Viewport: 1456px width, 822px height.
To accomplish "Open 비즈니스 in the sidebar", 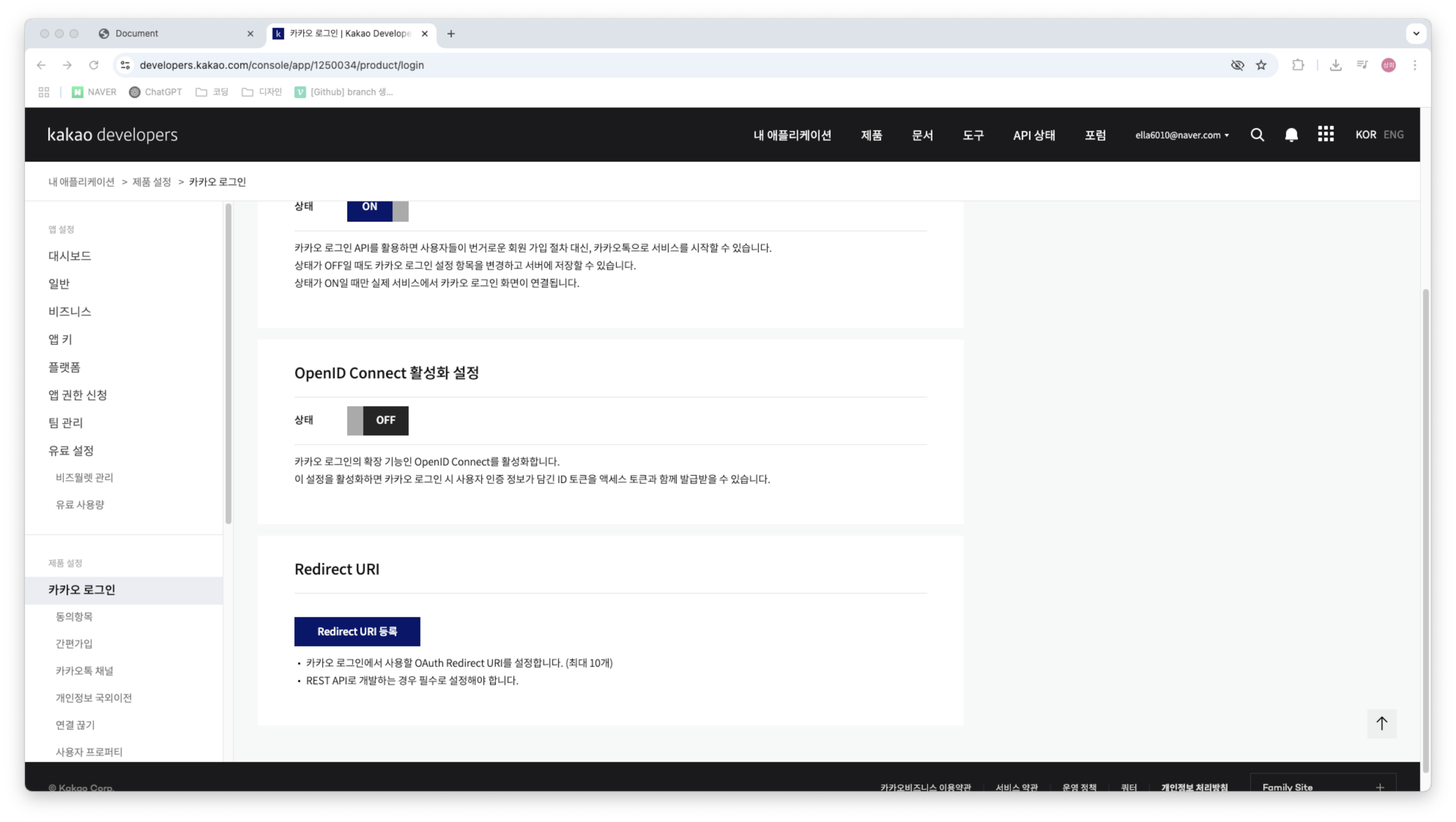I will 70,311.
